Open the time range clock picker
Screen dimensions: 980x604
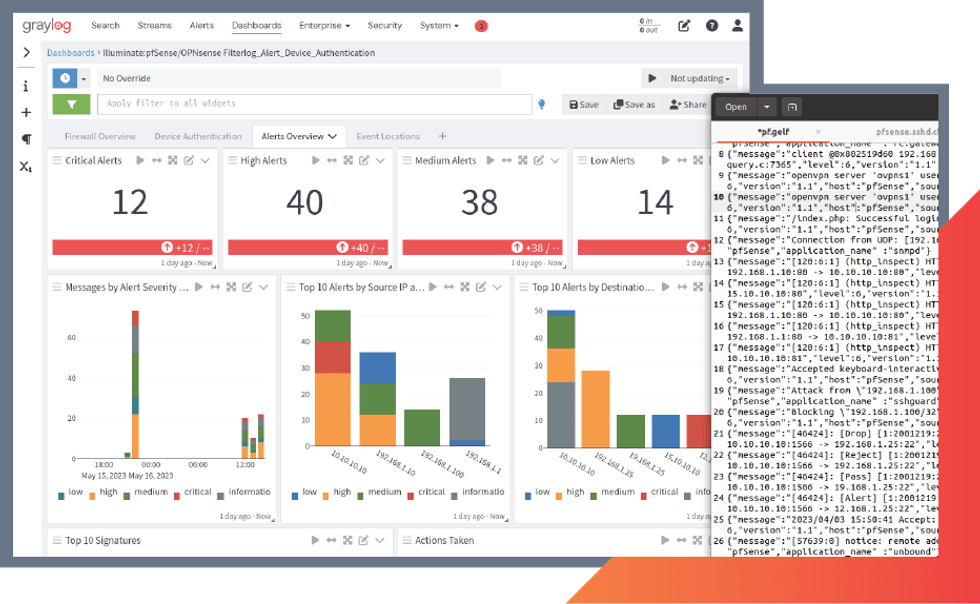click(65, 78)
